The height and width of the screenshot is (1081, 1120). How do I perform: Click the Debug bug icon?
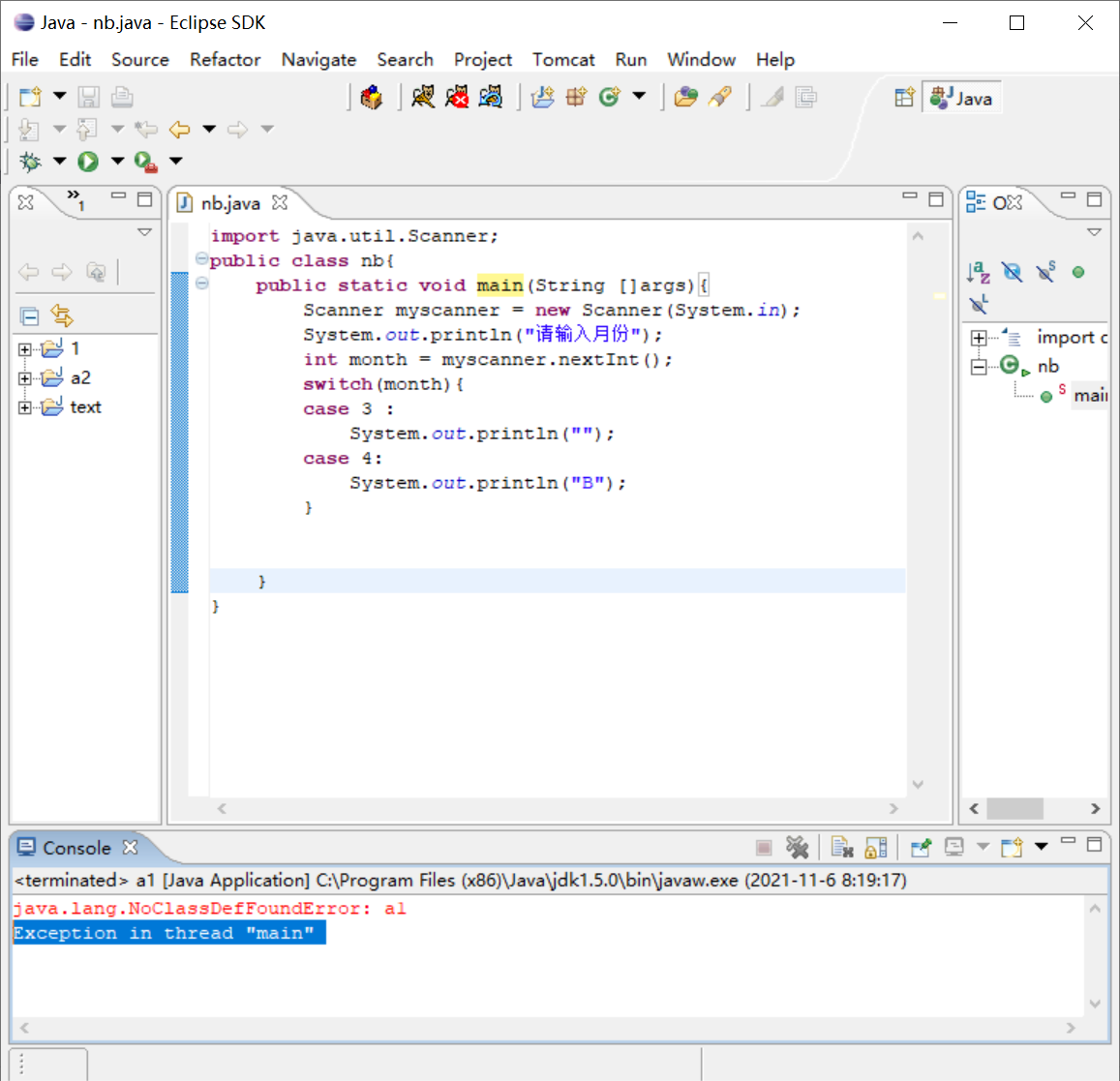tap(30, 162)
